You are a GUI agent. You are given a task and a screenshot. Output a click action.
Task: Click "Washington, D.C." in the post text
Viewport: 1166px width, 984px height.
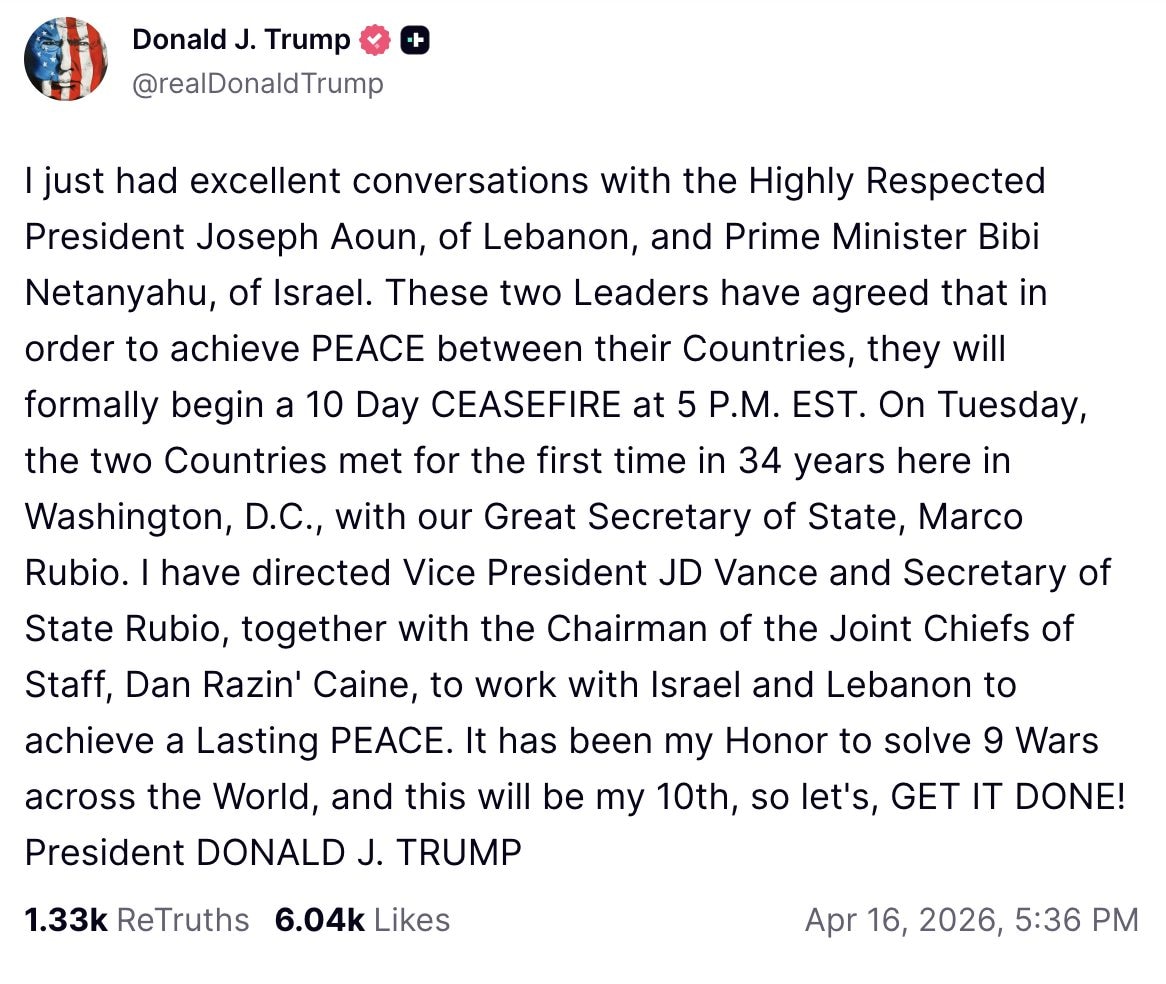click(x=171, y=517)
